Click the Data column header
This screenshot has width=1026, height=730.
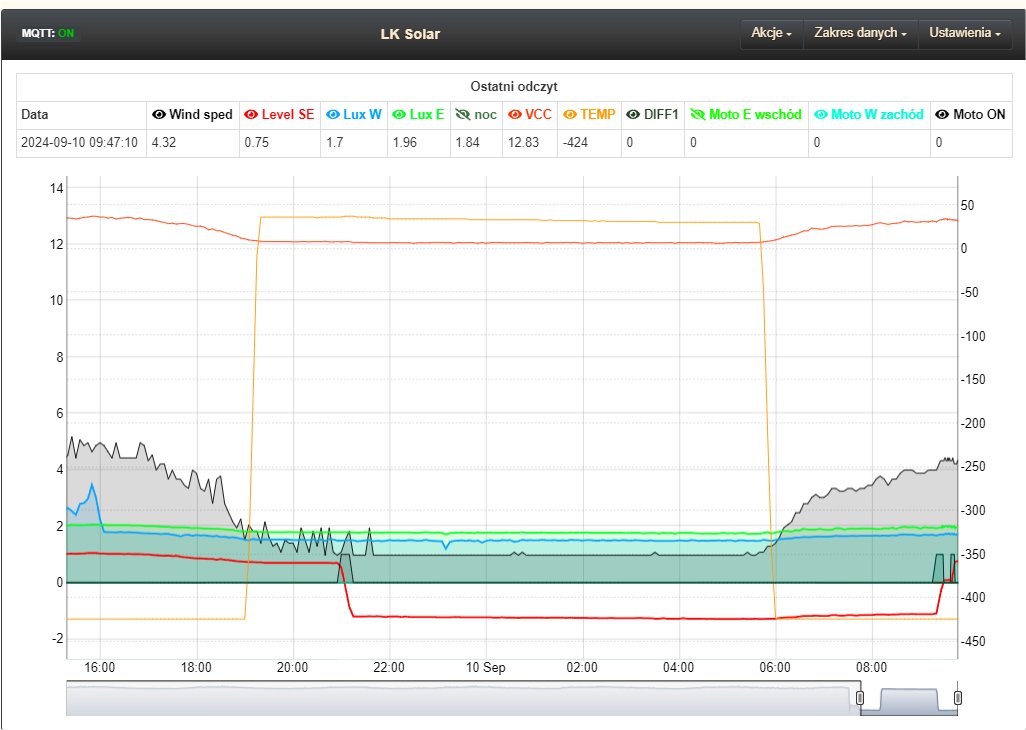tap(35, 115)
